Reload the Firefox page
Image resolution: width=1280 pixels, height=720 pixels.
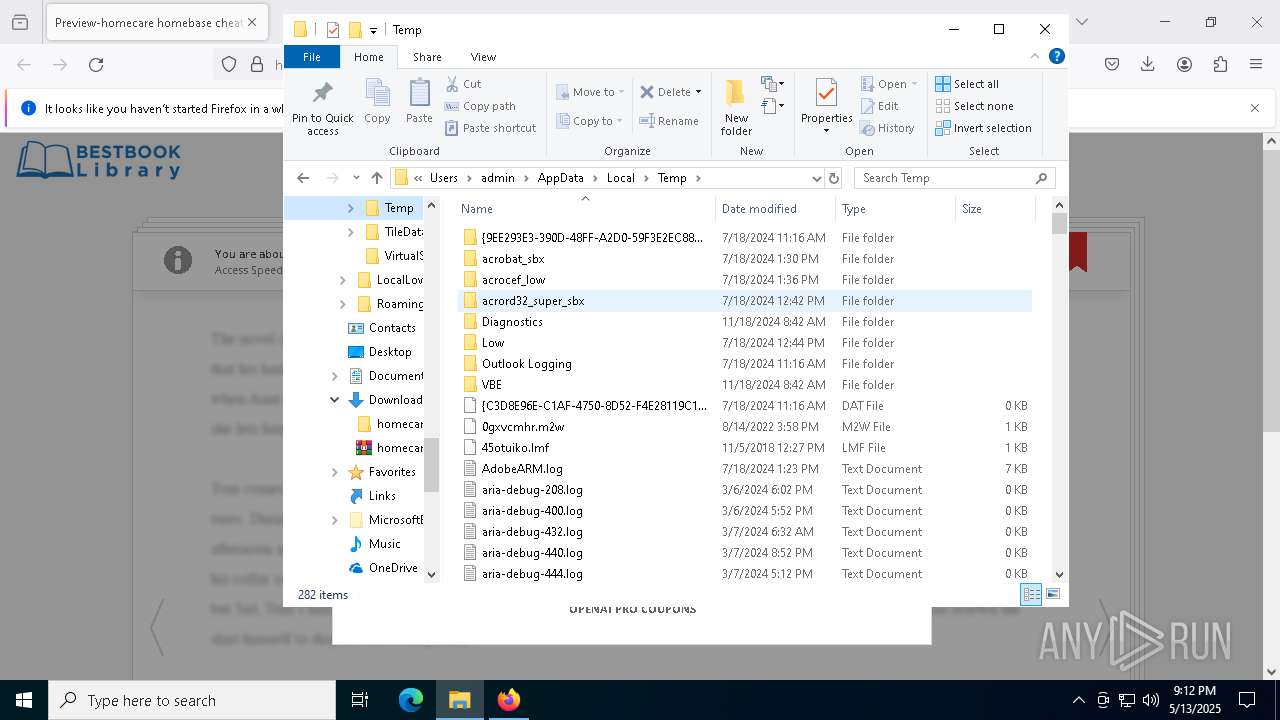pyautogui.click(x=96, y=65)
